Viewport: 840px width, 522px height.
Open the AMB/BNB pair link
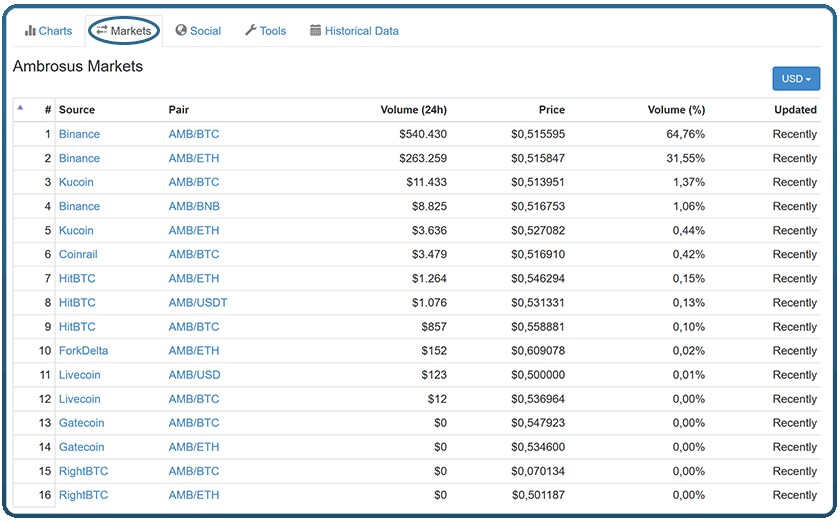[x=194, y=206]
